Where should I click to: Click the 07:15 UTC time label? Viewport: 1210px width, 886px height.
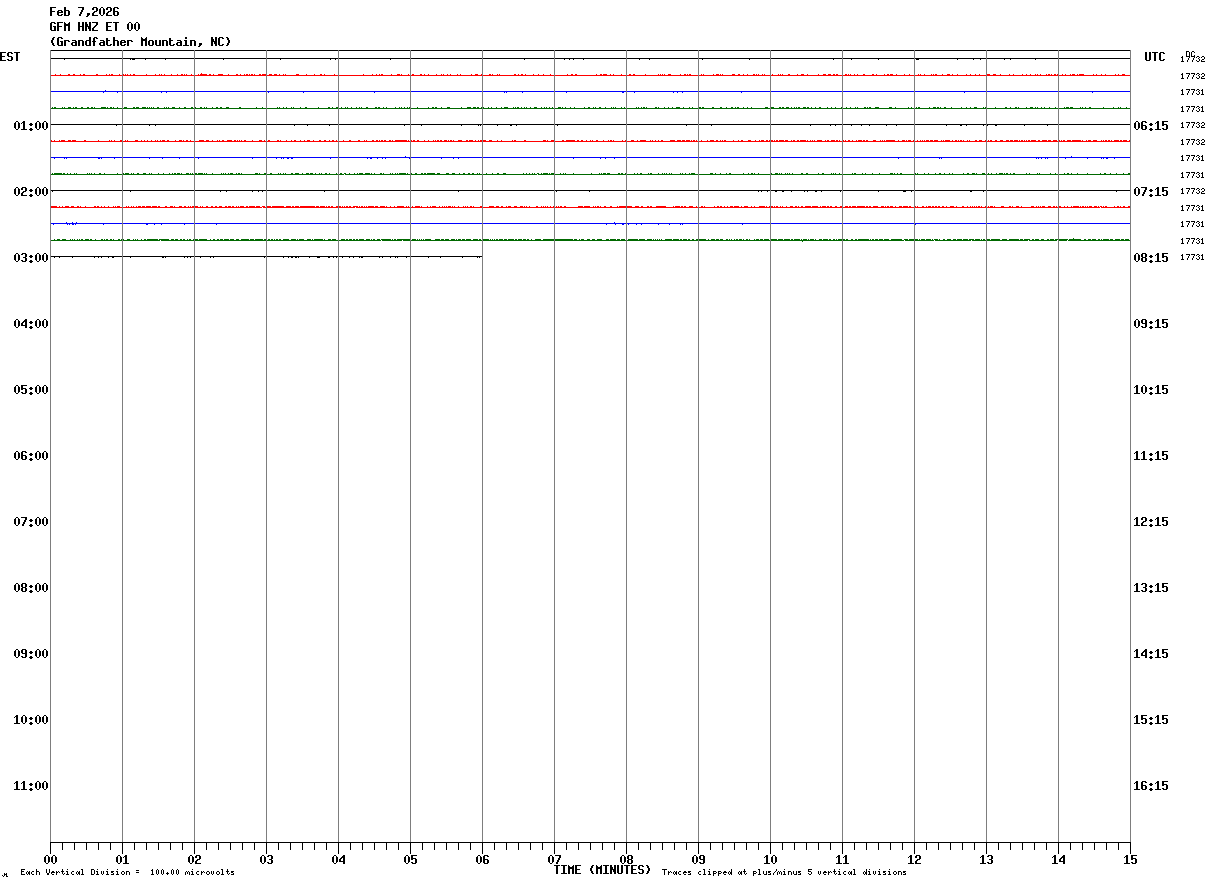(1151, 191)
